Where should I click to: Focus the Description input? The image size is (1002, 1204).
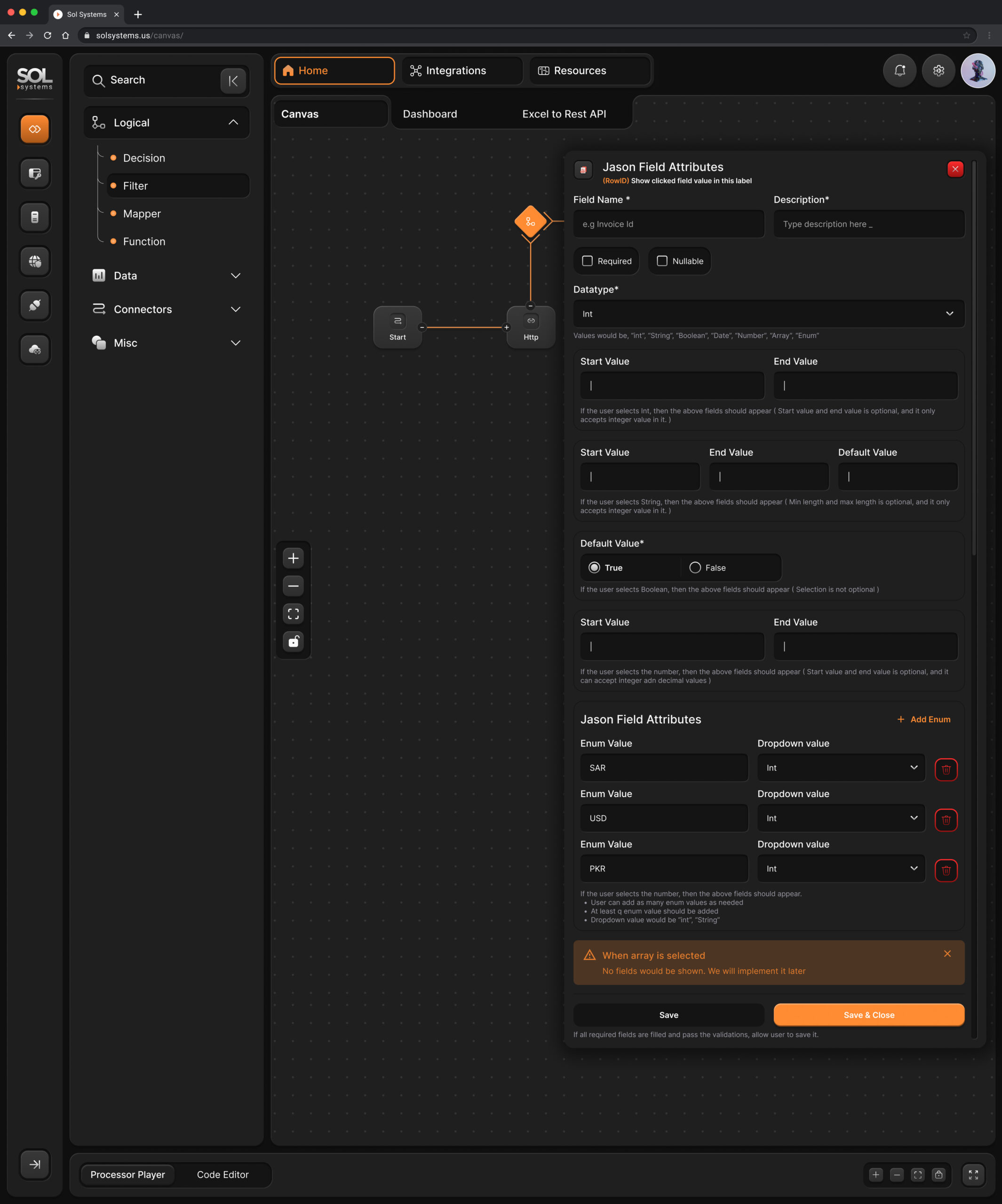coord(869,223)
